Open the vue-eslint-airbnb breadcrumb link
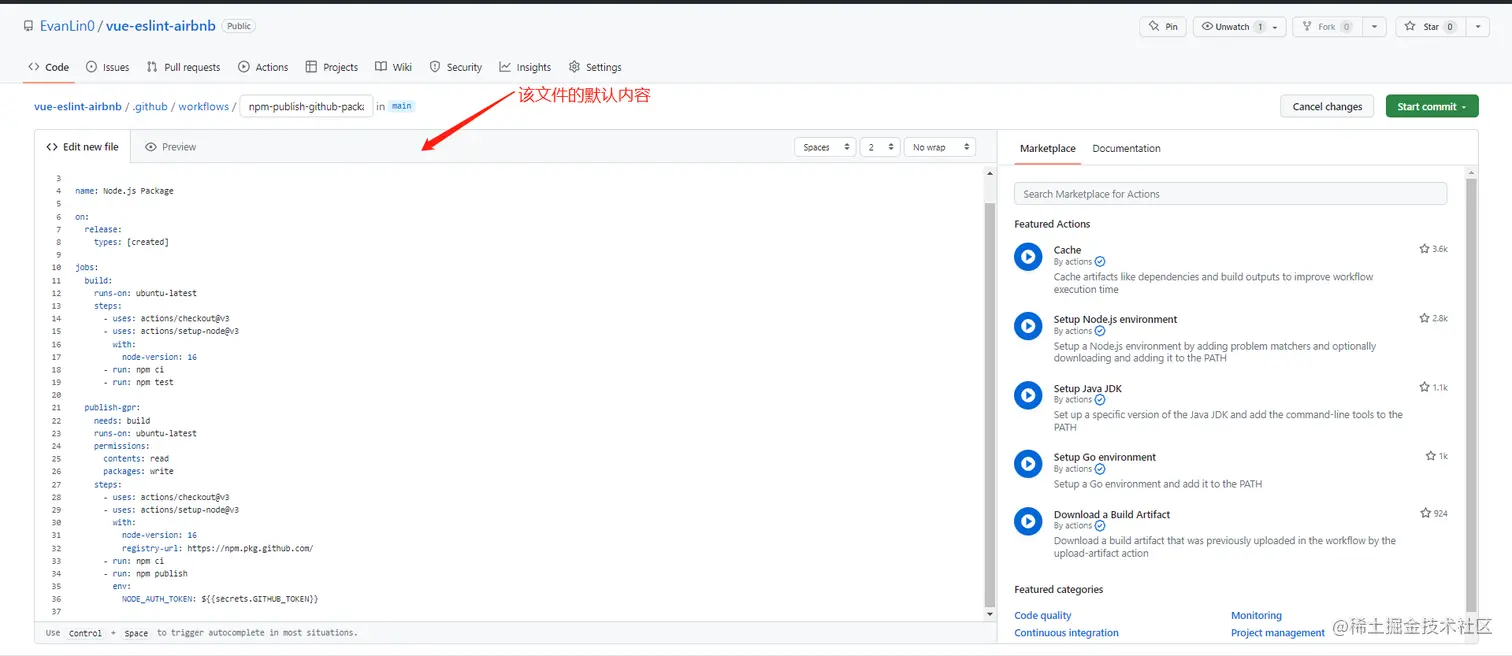The width and height of the screenshot is (1512, 656). point(78,106)
